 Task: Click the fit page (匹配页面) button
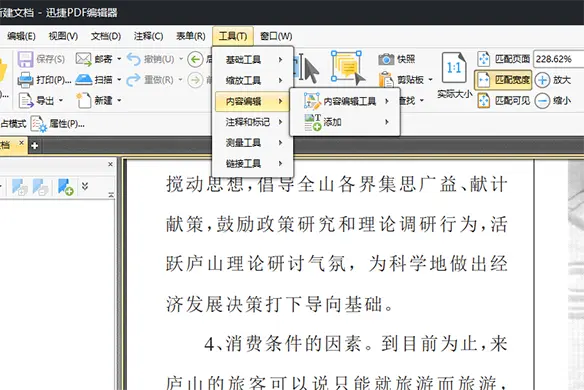tap(504, 59)
